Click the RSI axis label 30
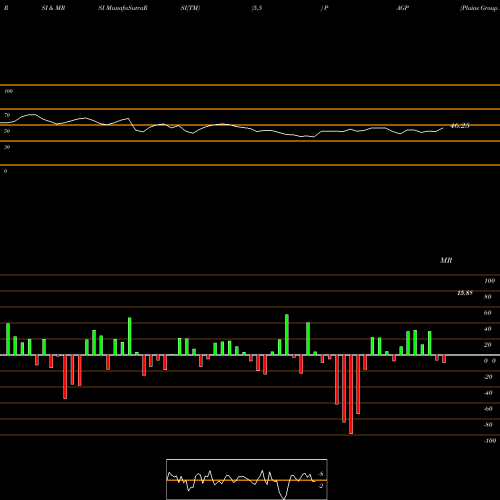This screenshot has width=500, height=500. coord(7,147)
